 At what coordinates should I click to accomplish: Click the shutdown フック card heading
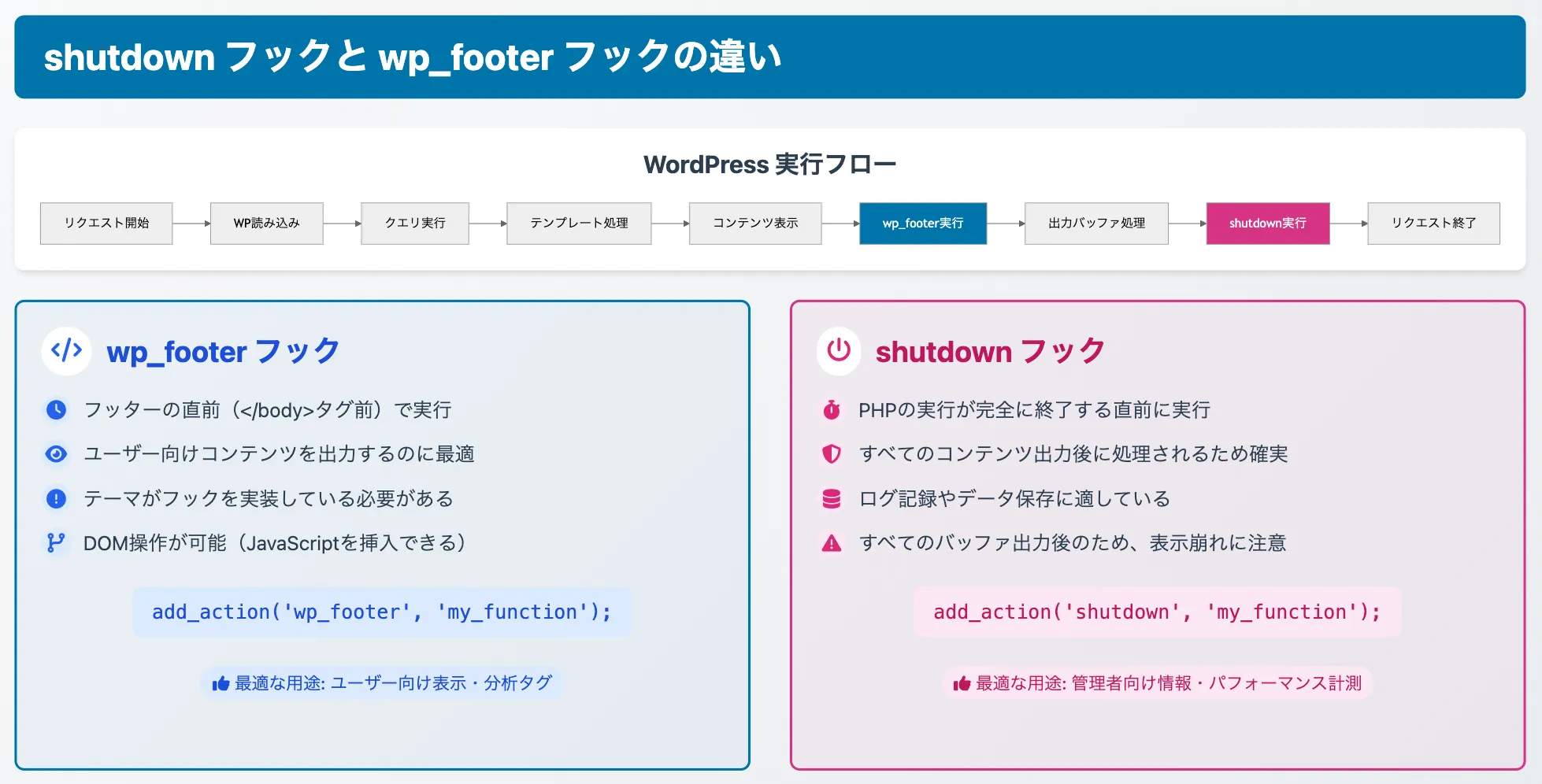point(991,351)
